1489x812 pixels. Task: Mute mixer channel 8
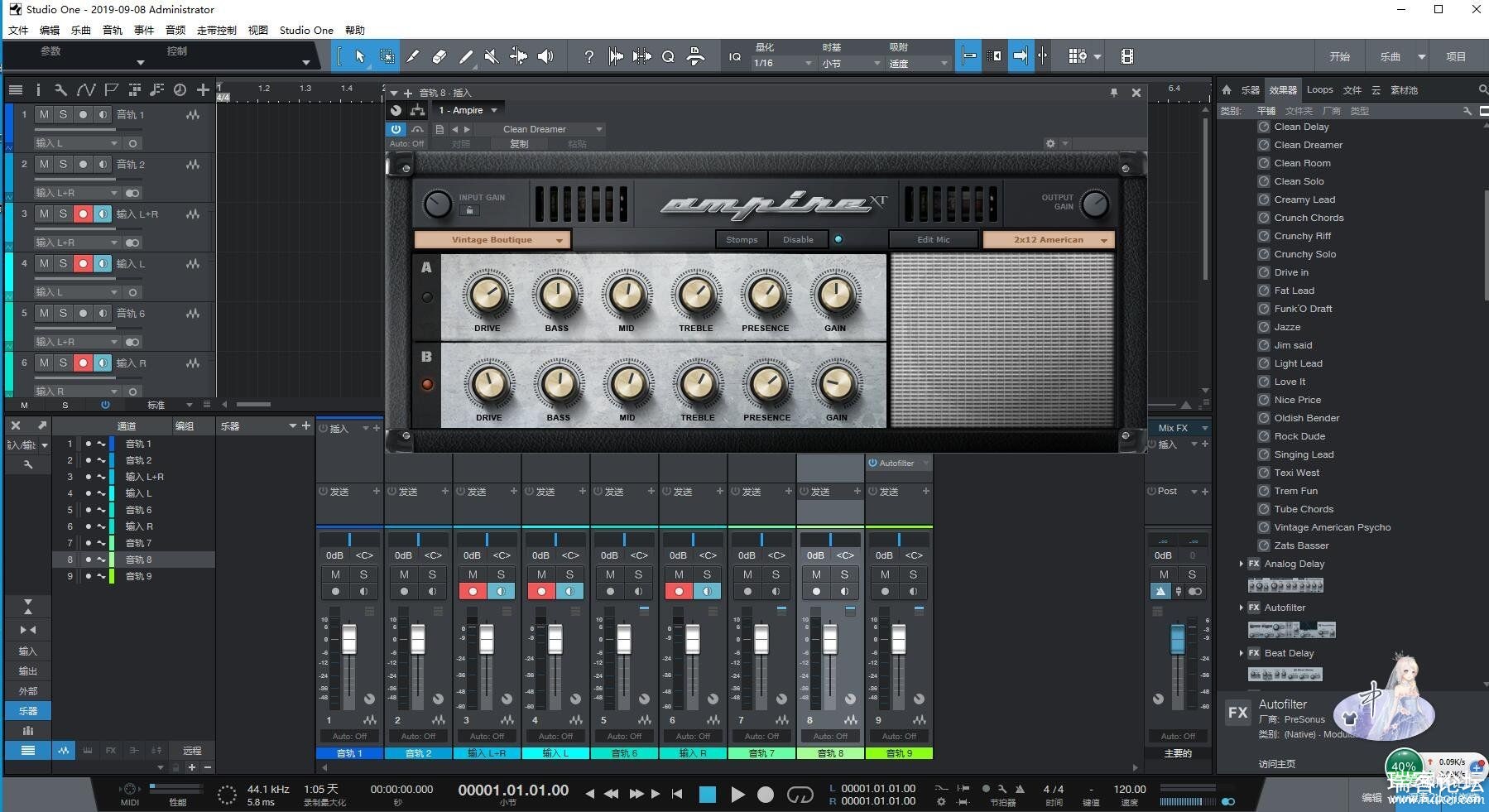(x=816, y=574)
